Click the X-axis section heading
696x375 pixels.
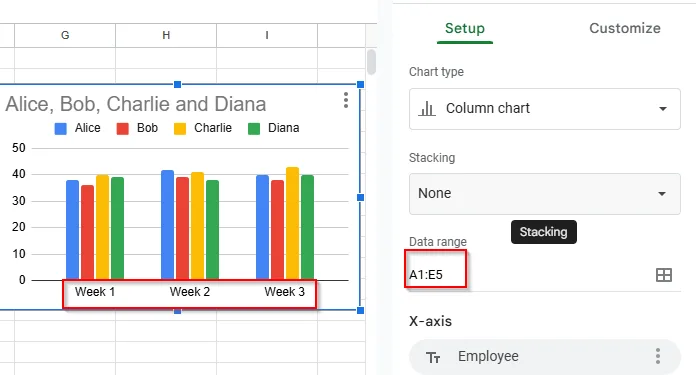tap(431, 321)
